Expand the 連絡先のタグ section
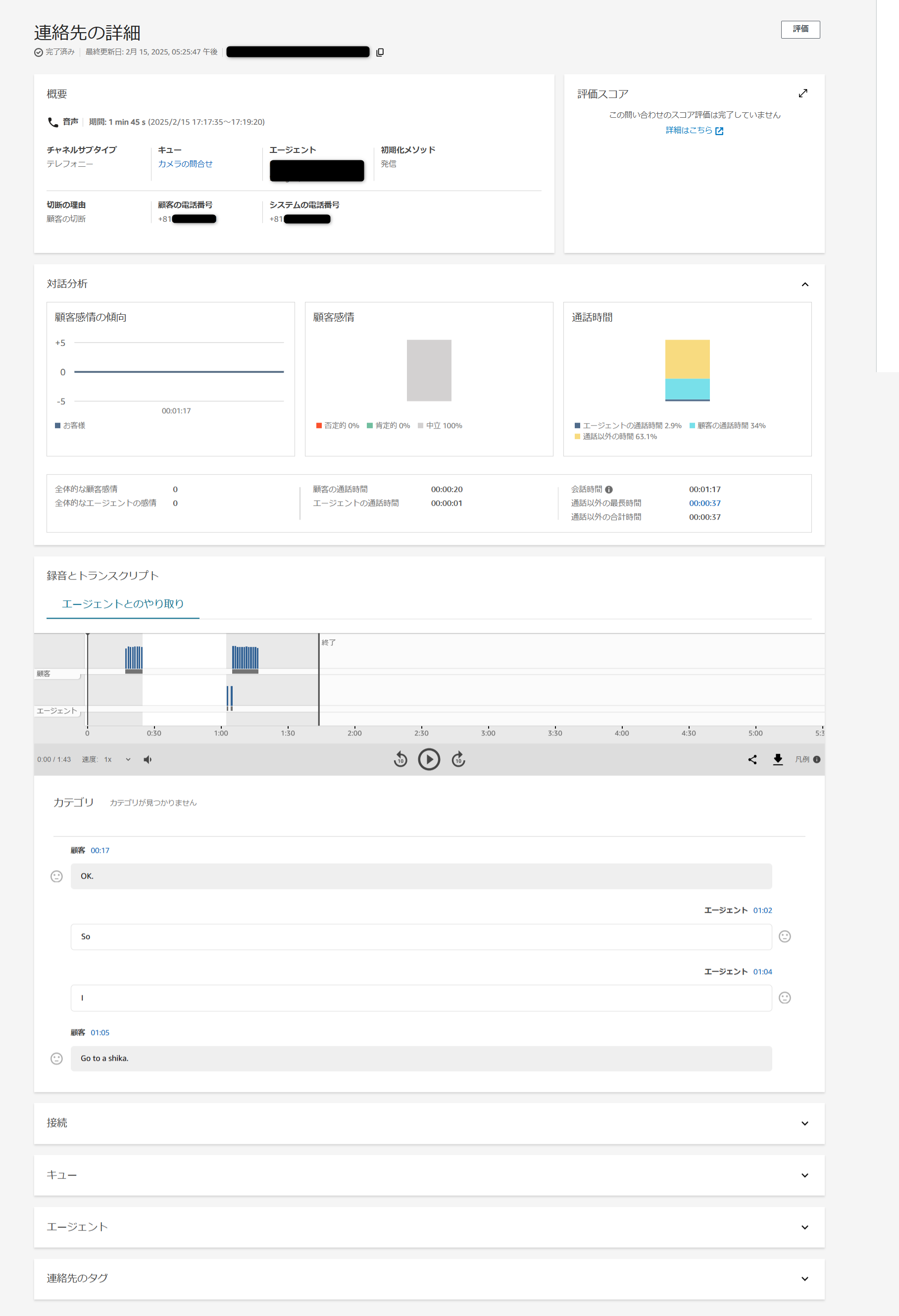This screenshot has width=899, height=1316. click(804, 1278)
